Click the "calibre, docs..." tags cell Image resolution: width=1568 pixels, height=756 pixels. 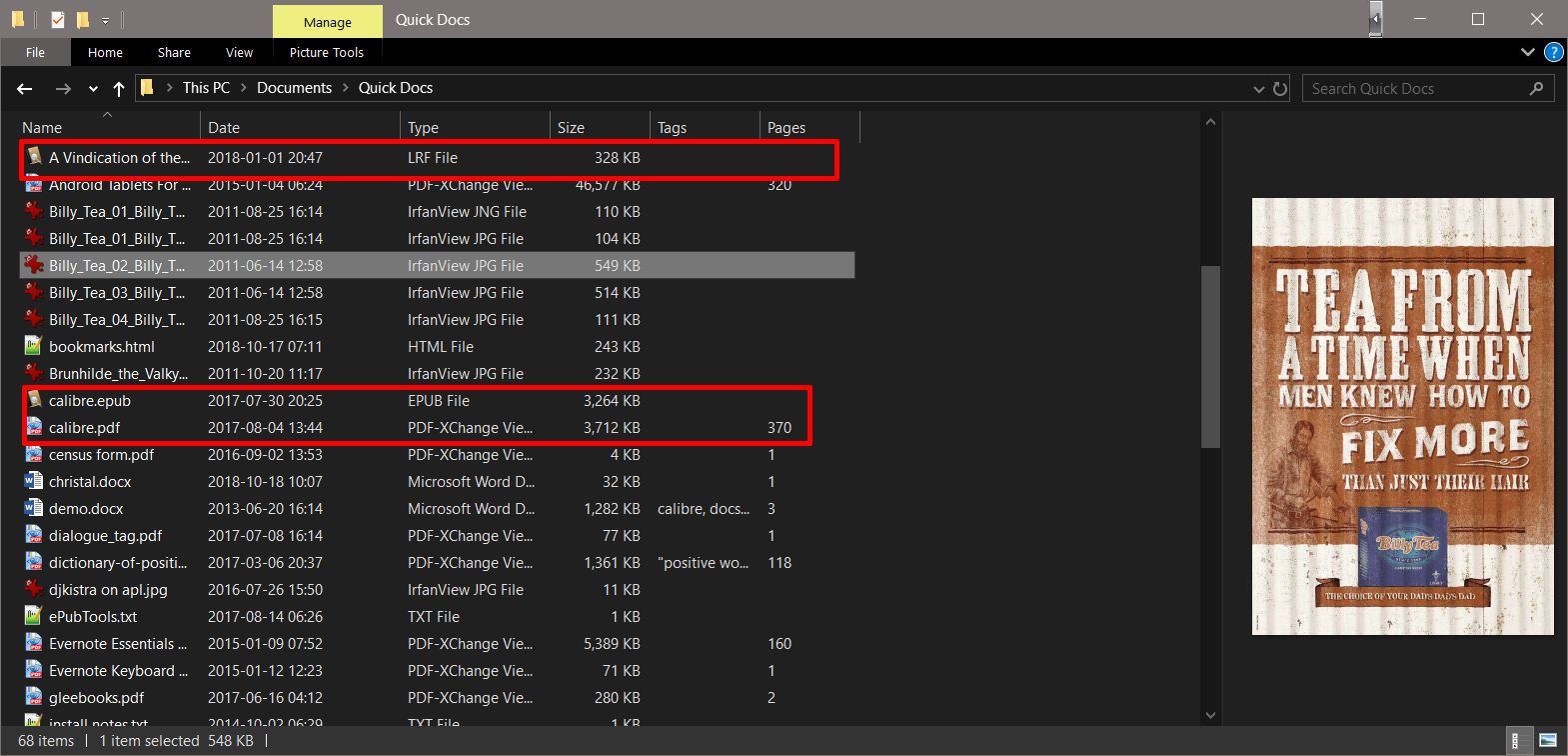(x=704, y=508)
